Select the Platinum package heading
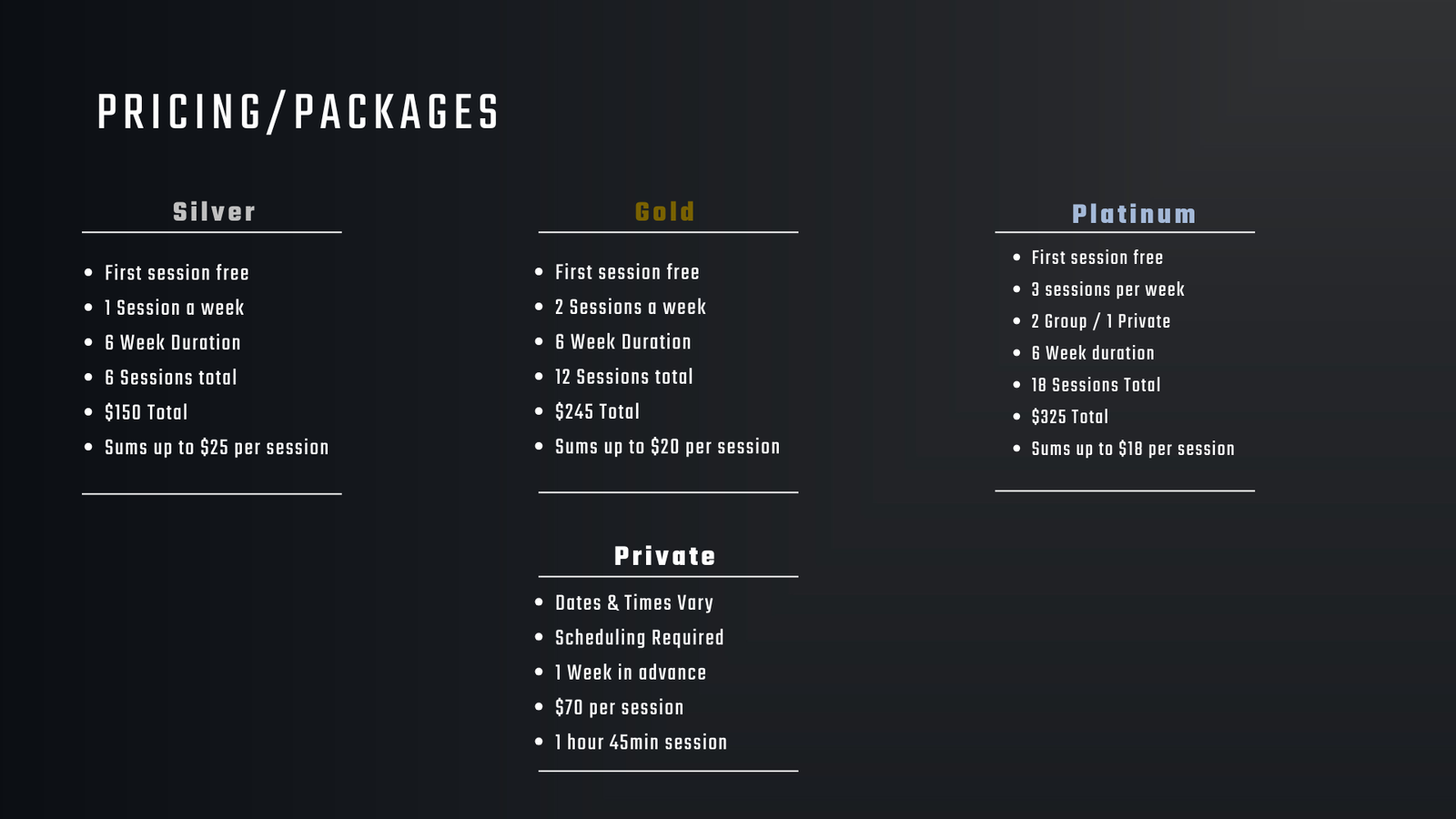This screenshot has height=819, width=1456. pyautogui.click(x=1134, y=214)
